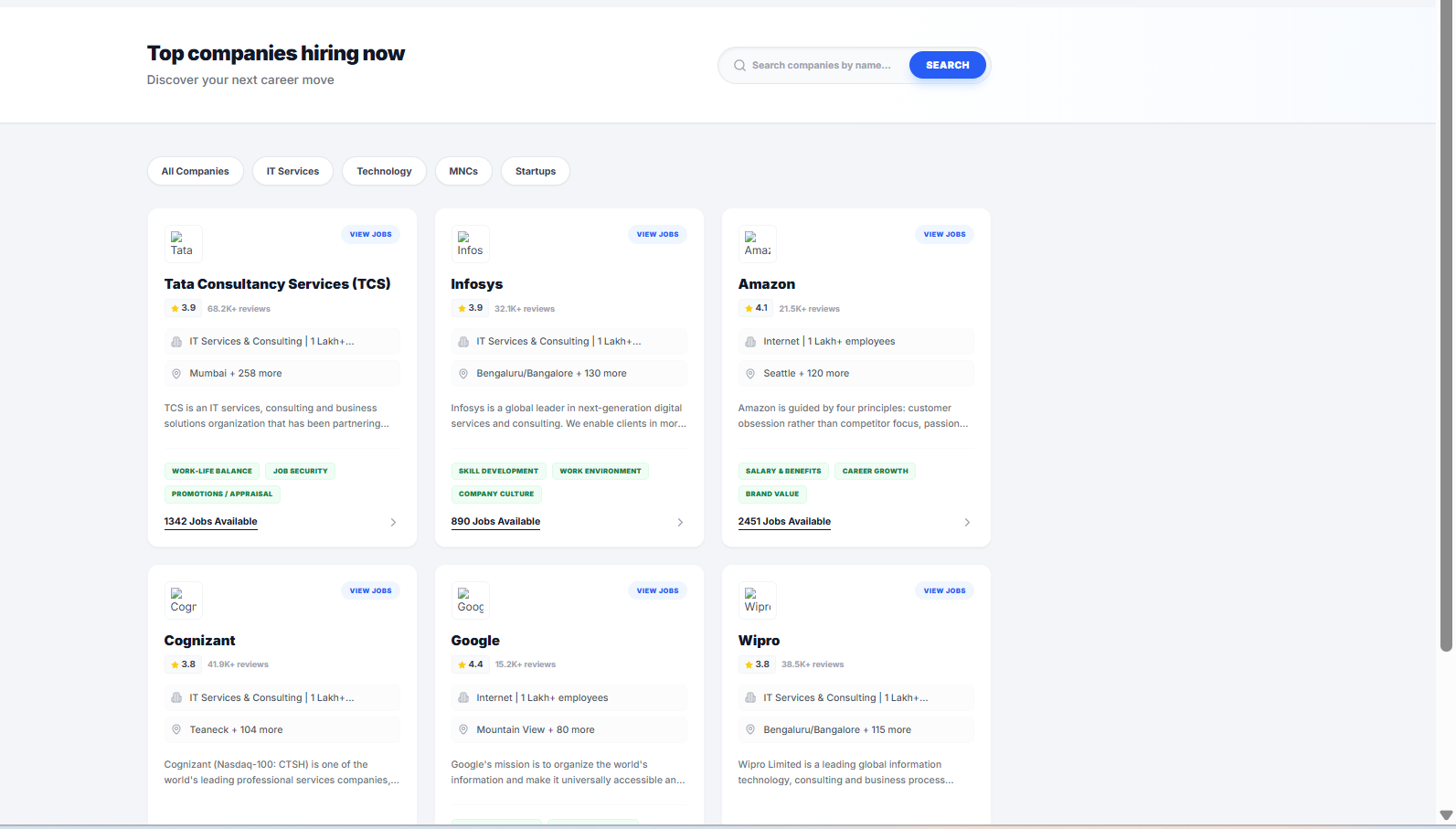
Task: Click the industry building icon on Amazon card
Action: (750, 342)
